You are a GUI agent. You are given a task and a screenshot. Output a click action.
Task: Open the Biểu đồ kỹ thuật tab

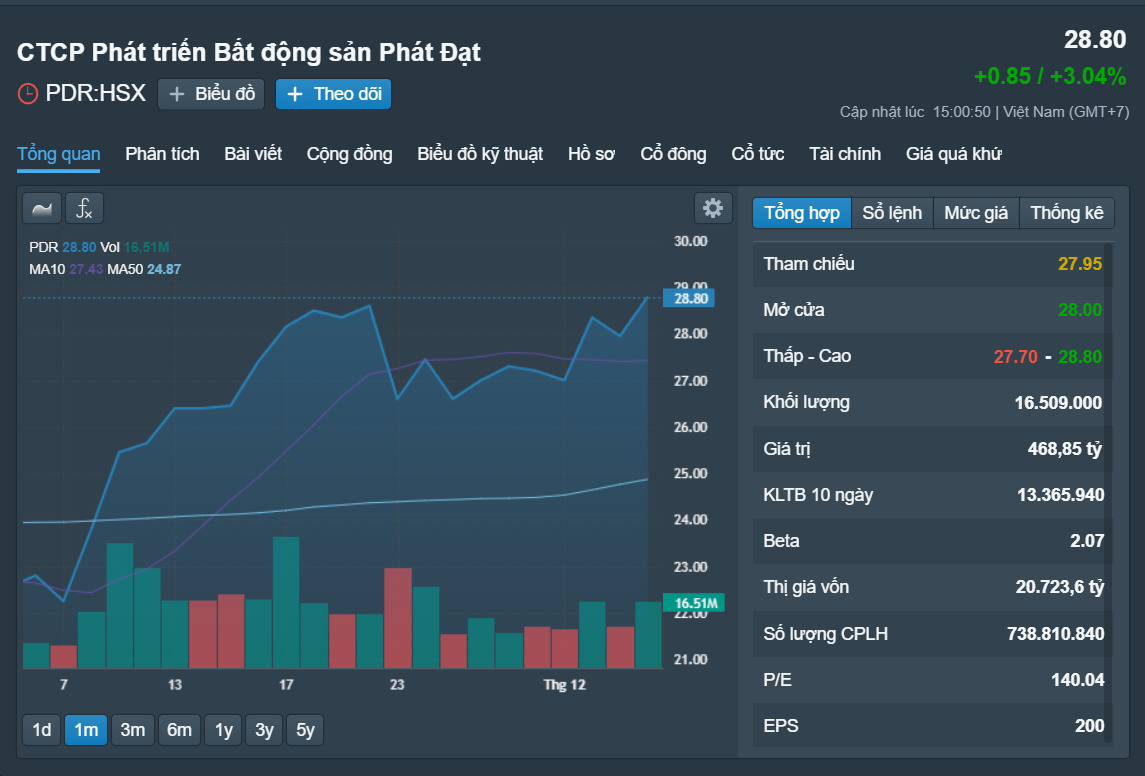point(480,154)
